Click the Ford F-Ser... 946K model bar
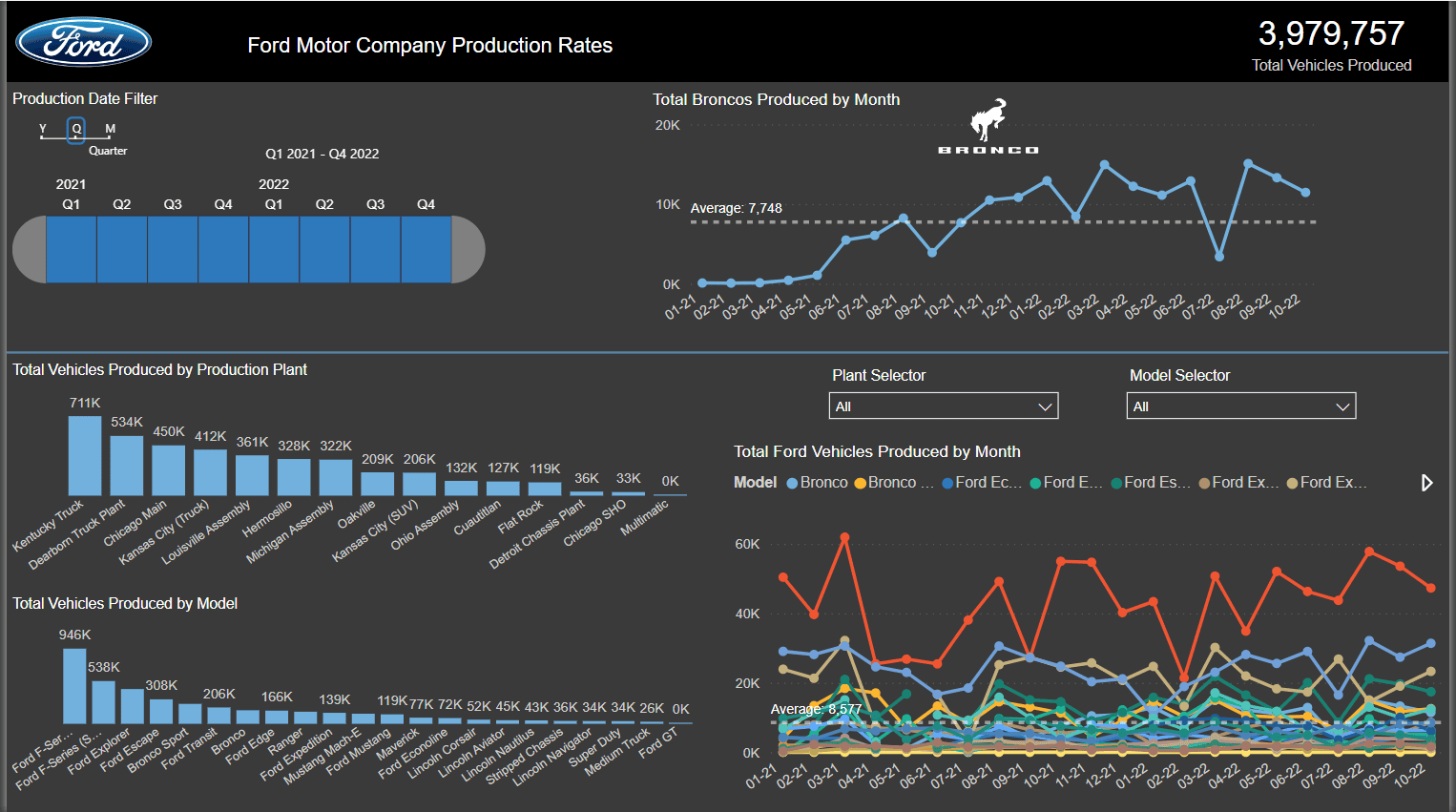 [74, 686]
